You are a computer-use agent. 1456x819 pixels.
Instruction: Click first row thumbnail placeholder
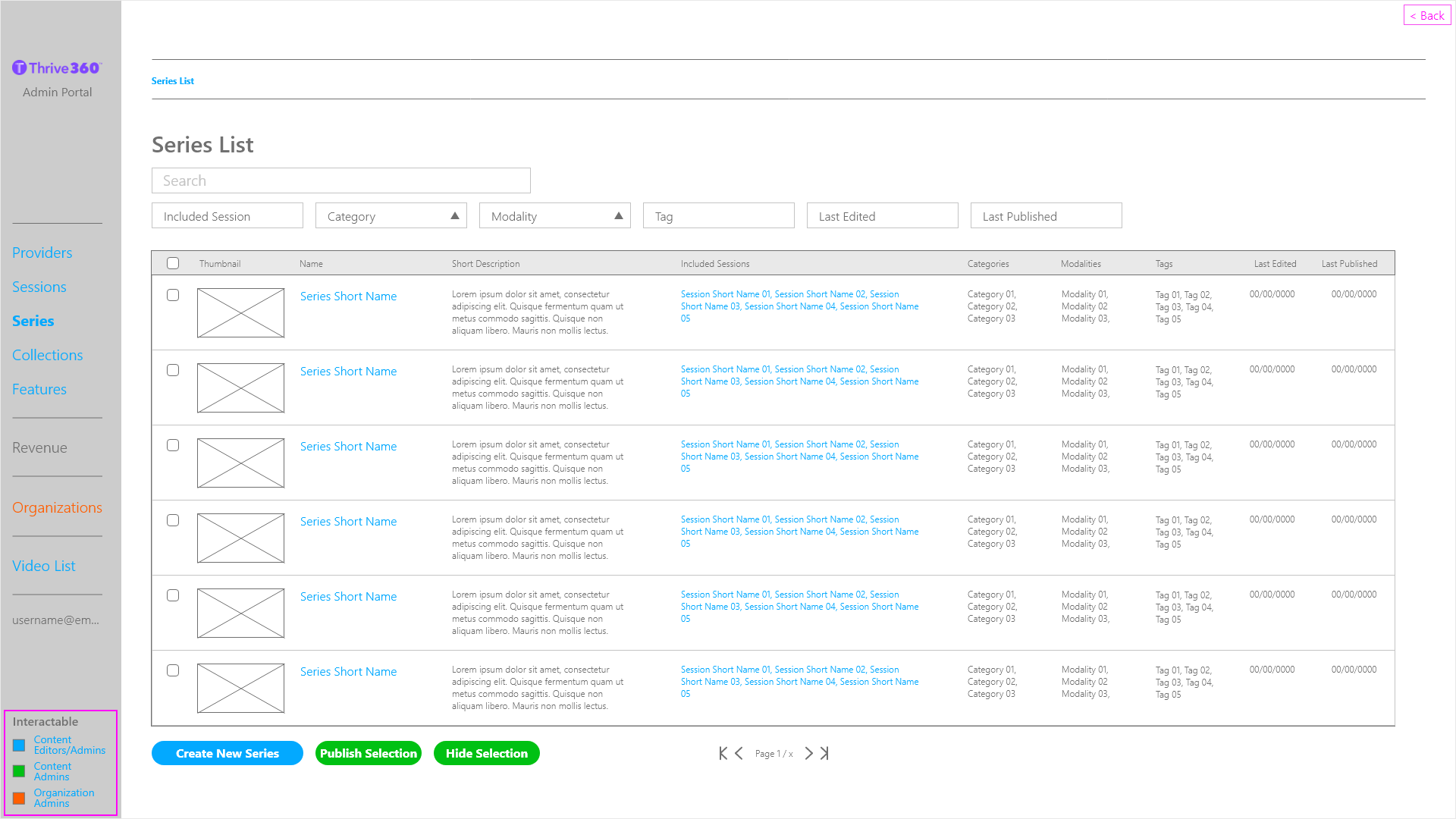[x=240, y=312]
